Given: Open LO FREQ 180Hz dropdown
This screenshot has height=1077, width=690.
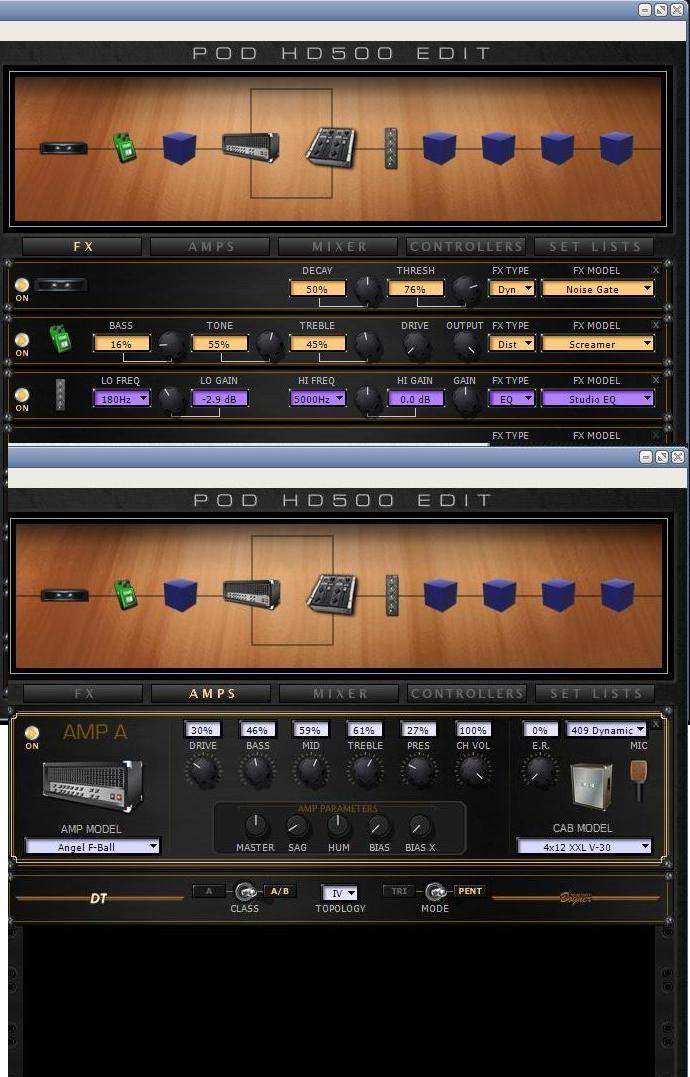Looking at the screenshot, I should coord(122,398).
